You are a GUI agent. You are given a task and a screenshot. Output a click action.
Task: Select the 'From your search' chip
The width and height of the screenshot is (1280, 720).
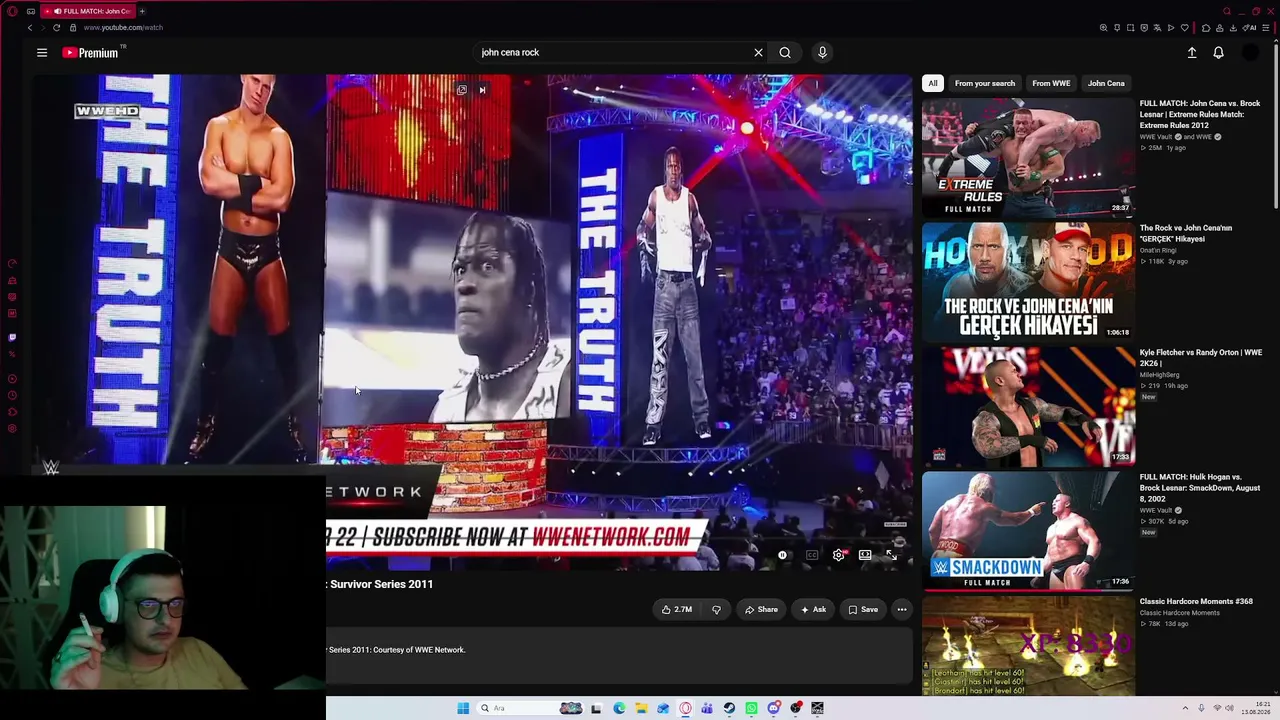click(x=985, y=83)
